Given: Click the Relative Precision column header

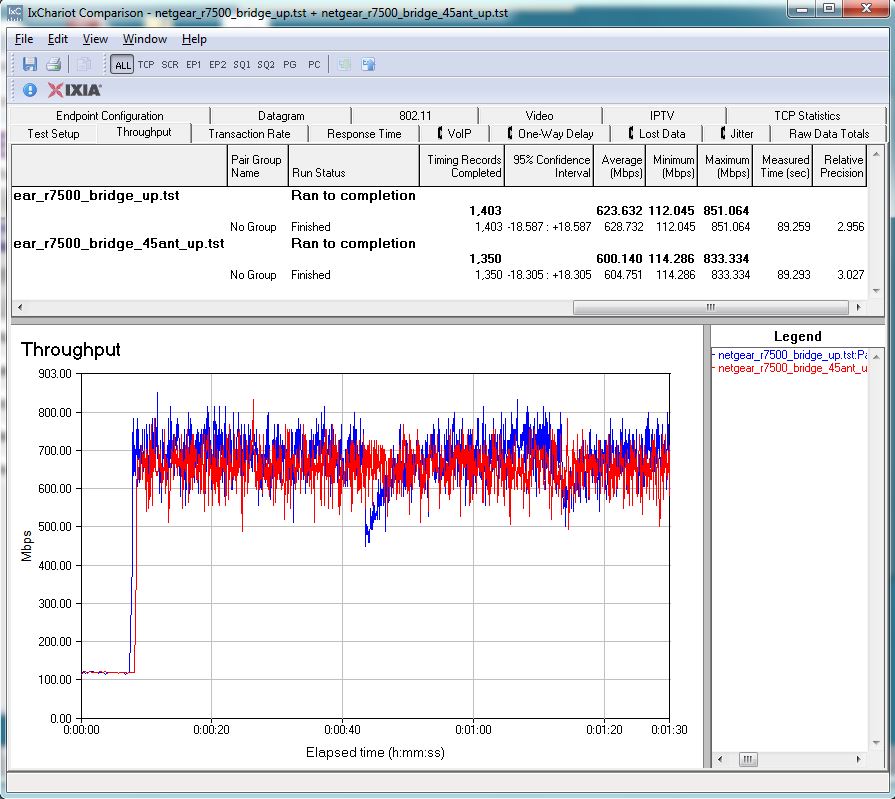Looking at the screenshot, I should [840, 166].
